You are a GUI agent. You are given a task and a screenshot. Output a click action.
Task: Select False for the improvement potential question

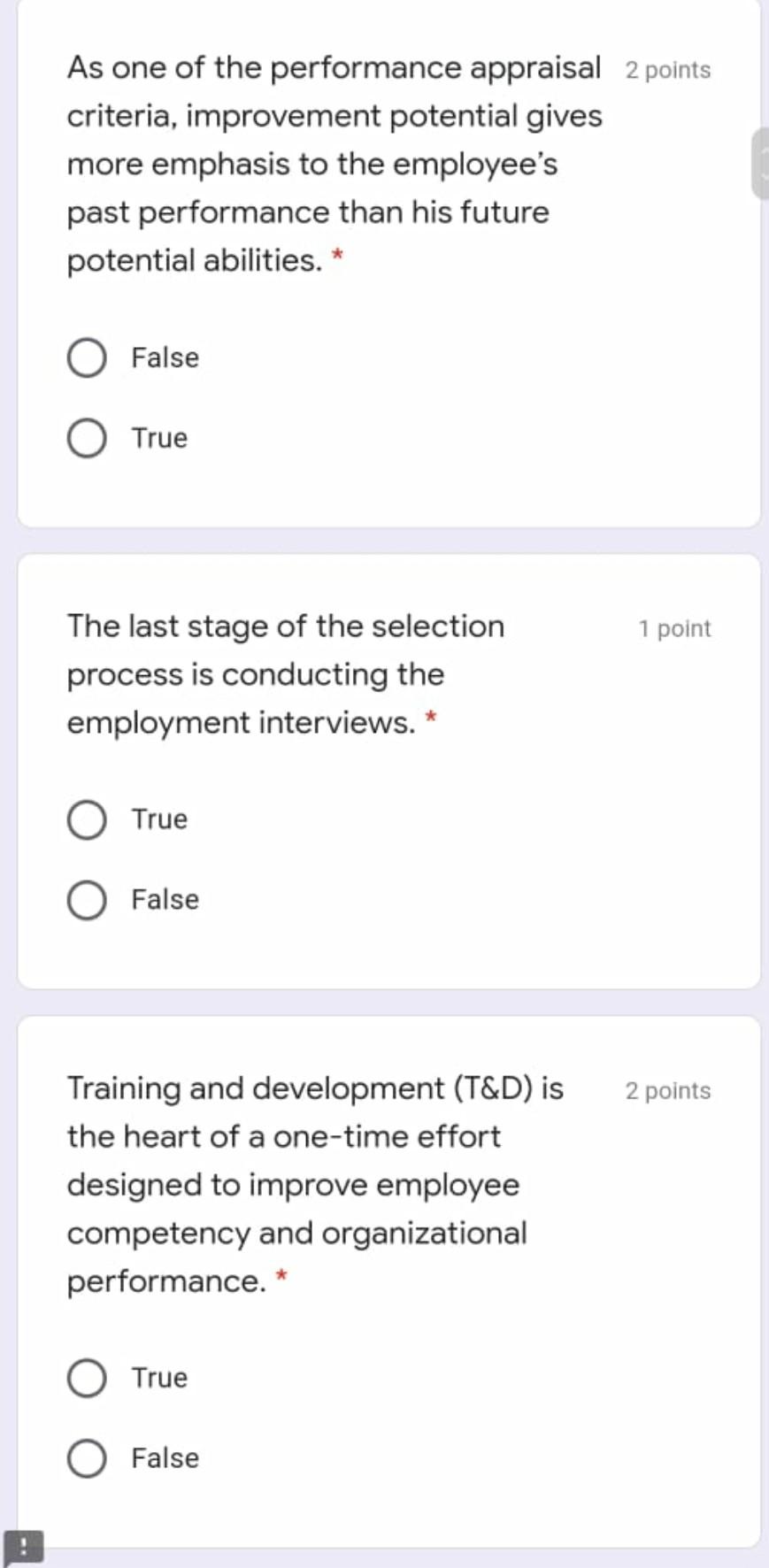(87, 358)
